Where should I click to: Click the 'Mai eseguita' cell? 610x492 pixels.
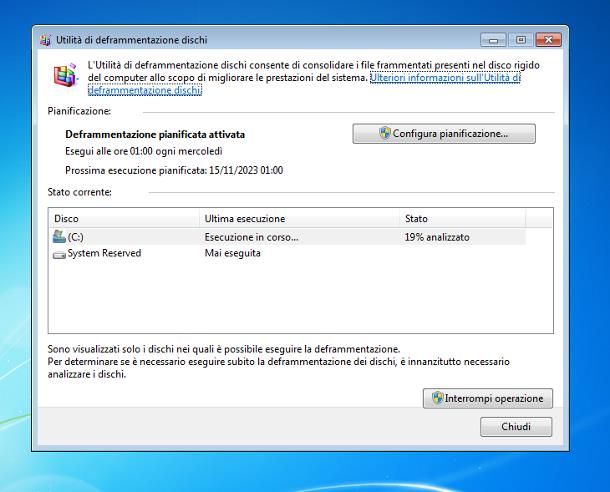pyautogui.click(x=233, y=253)
